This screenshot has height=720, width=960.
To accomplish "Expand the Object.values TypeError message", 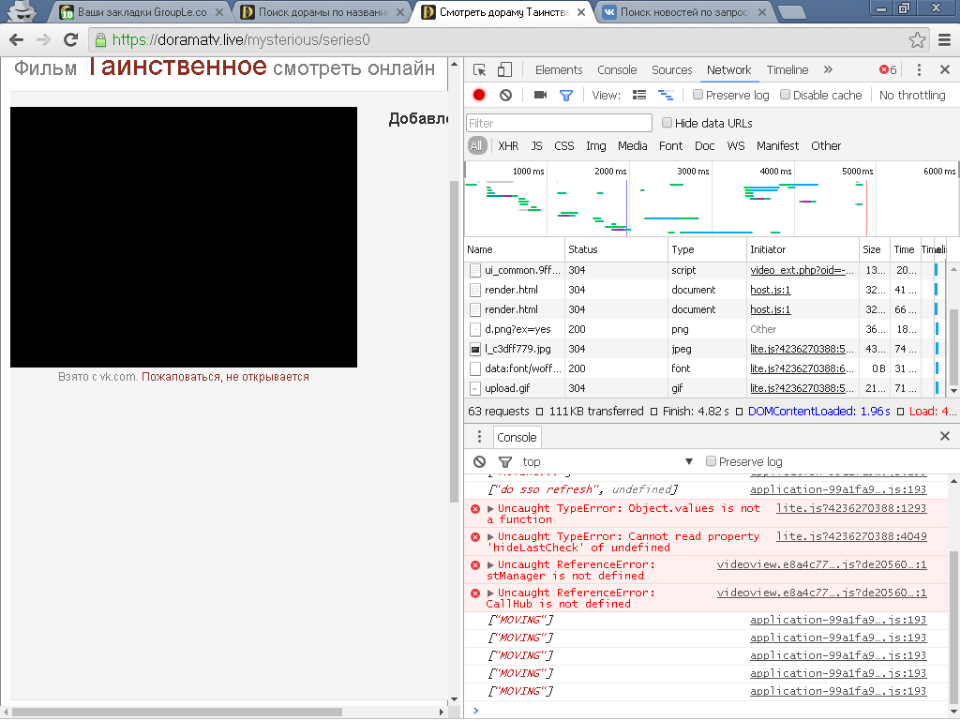I will 490,508.
